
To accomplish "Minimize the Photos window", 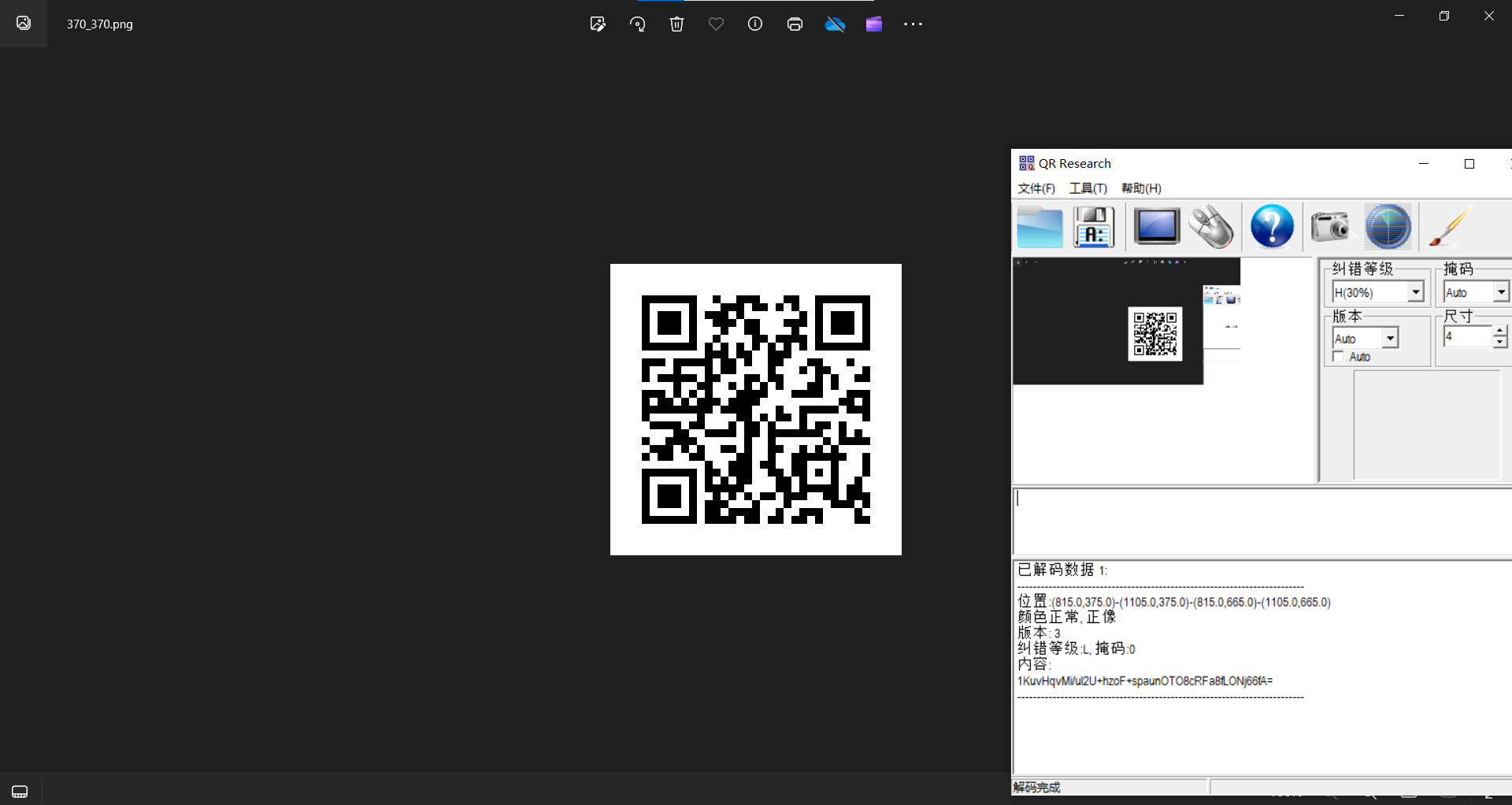I will pos(1399,16).
